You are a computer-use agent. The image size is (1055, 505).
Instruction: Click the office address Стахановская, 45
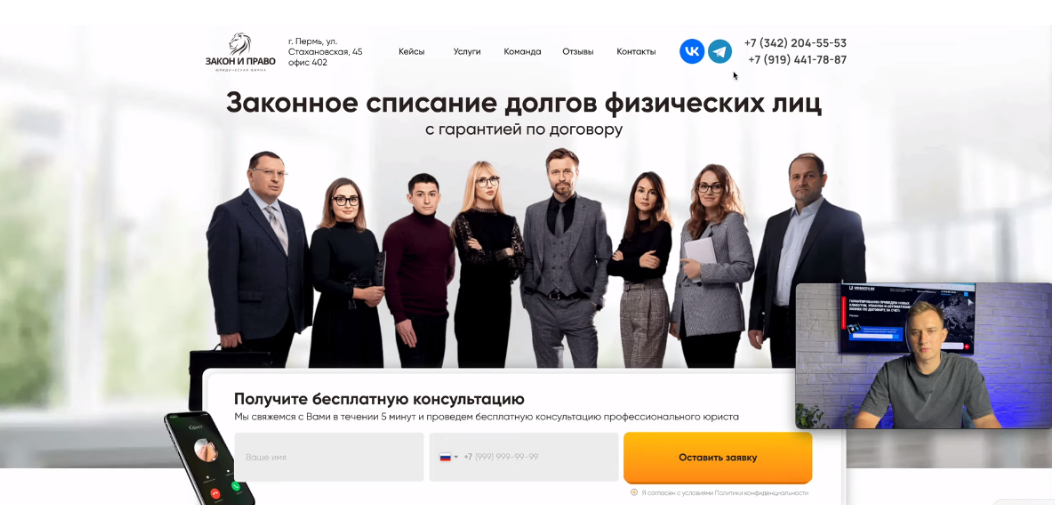tap(325, 52)
